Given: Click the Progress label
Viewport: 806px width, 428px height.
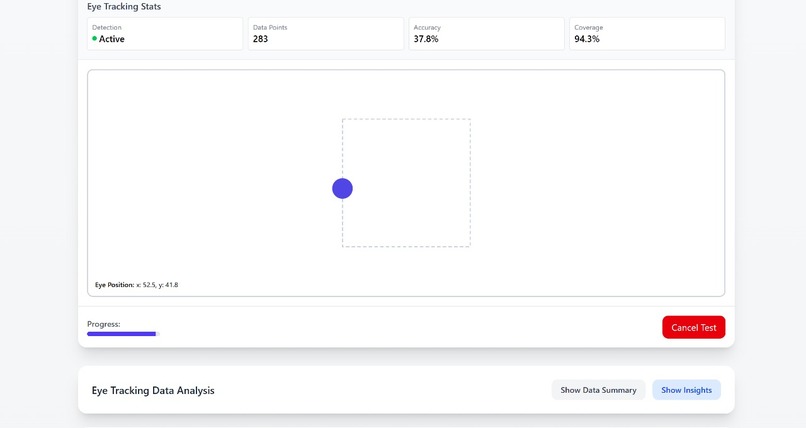Looking at the screenshot, I should click(x=104, y=324).
